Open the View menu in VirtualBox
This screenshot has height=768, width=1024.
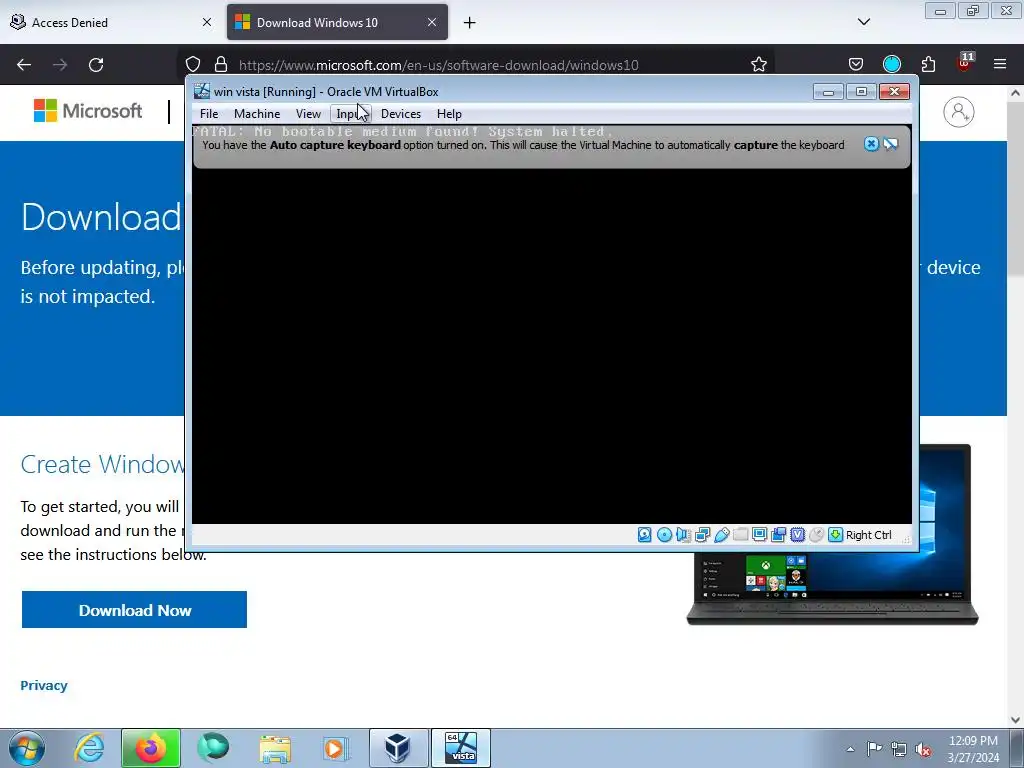308,114
